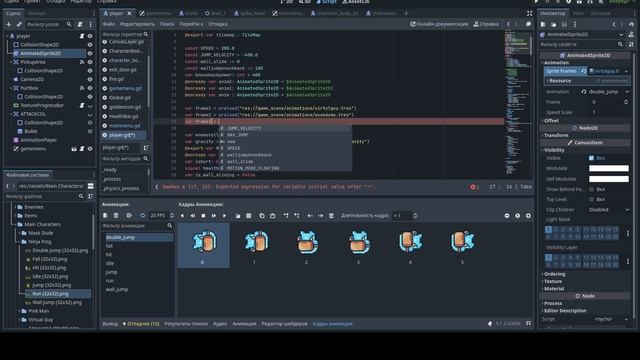Open the PickupArea node signals icon
Viewport: 640px width, 360px height.
point(82,62)
